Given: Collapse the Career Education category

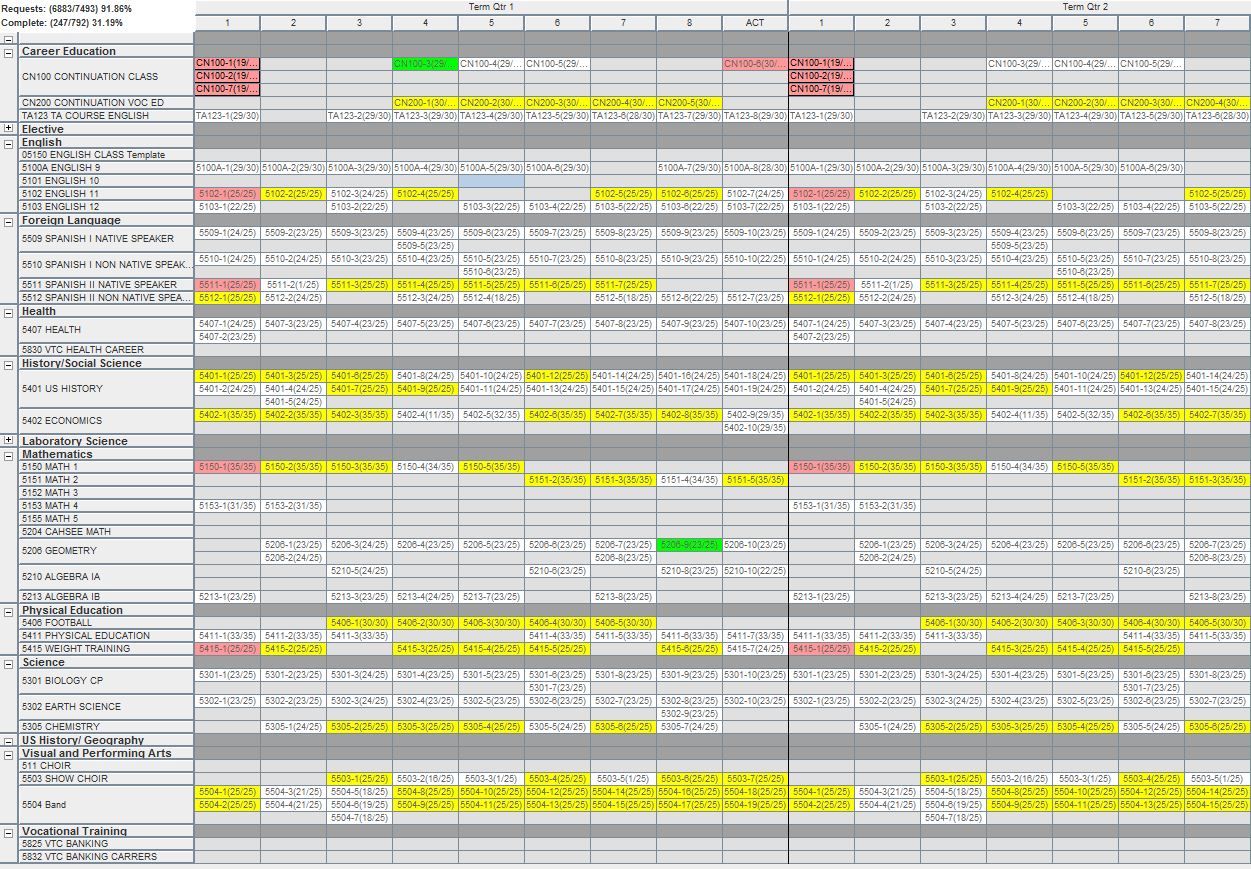Looking at the screenshot, I should [x=9, y=52].
